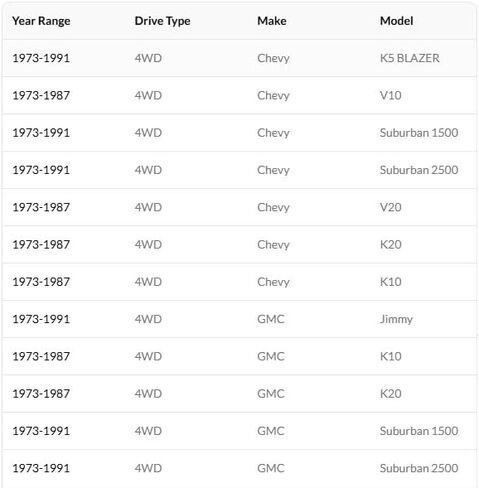Select the Chevy K10 model cell
479x488 pixels.
[x=391, y=282]
